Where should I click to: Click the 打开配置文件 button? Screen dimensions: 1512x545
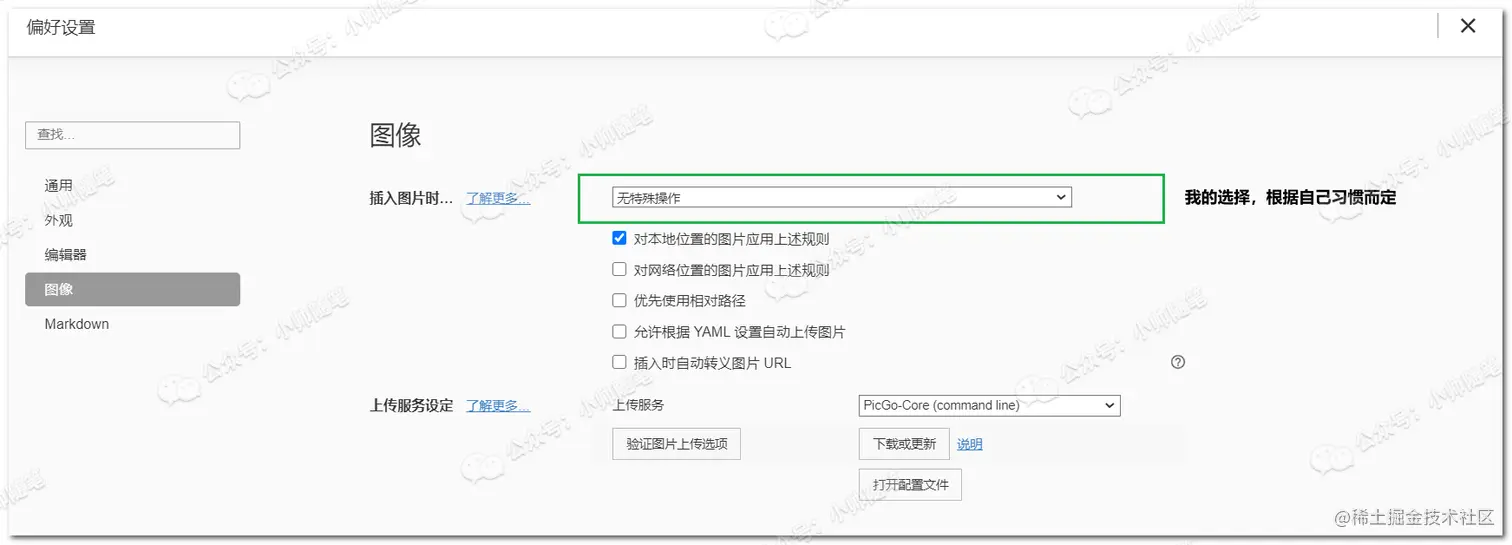[910, 485]
